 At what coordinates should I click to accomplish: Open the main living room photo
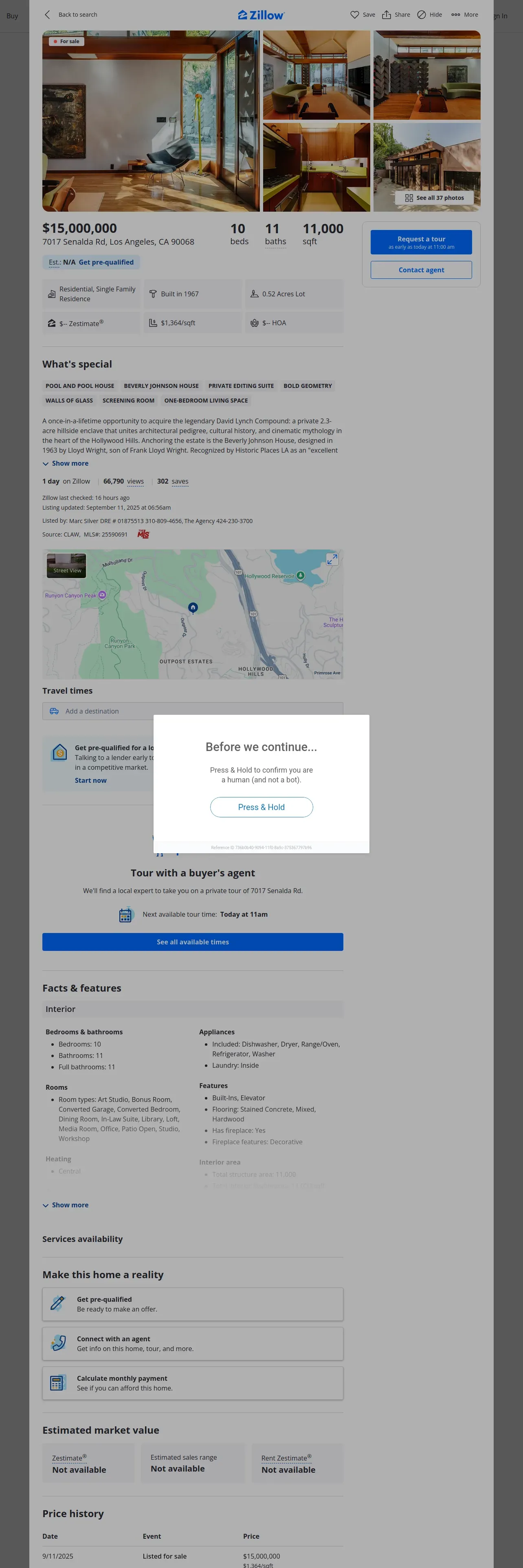tap(151, 121)
